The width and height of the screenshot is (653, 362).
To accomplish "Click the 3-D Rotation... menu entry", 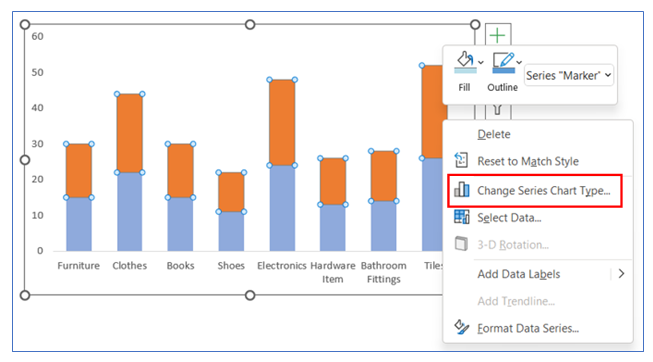I will [x=513, y=245].
